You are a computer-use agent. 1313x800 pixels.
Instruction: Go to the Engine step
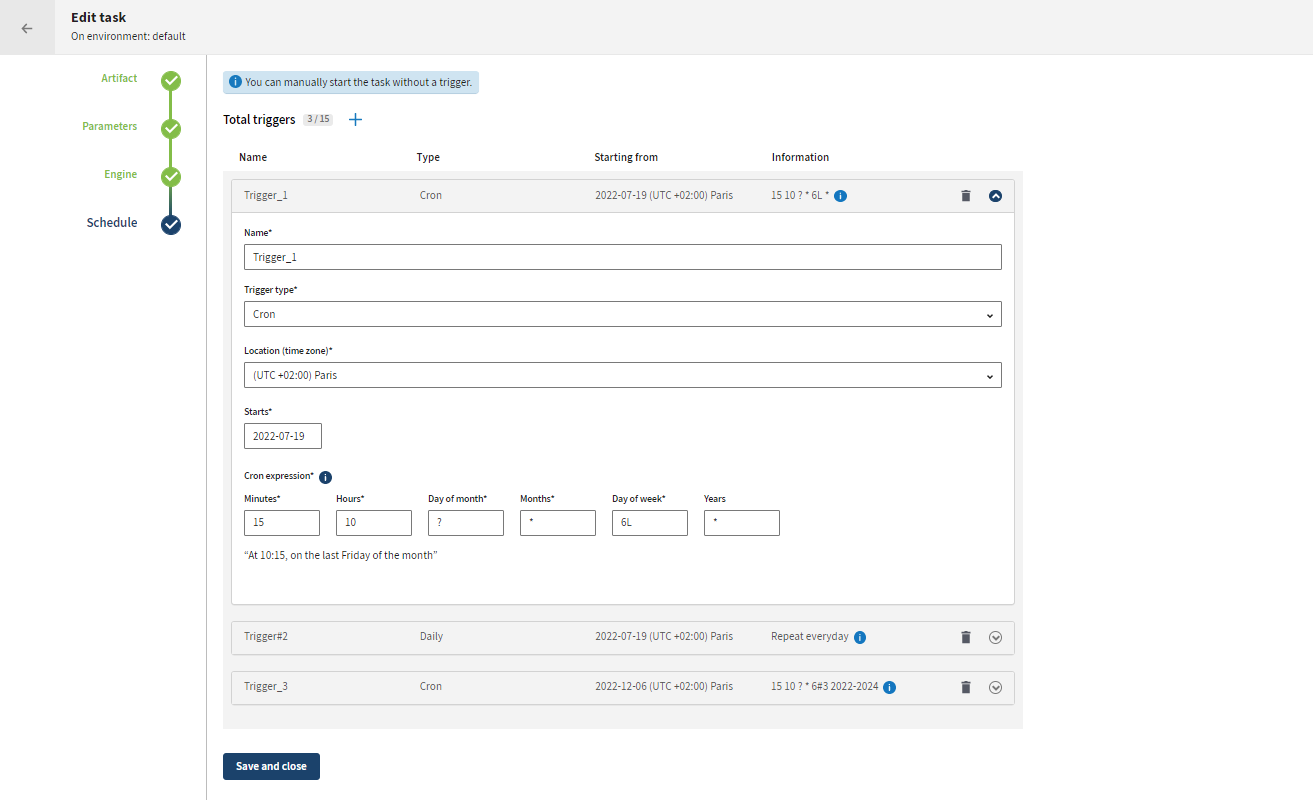(171, 176)
